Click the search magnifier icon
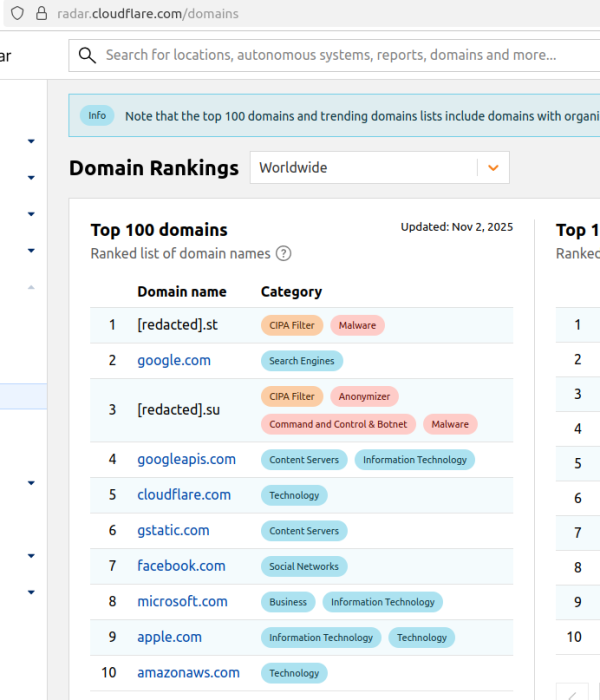The height and width of the screenshot is (700, 600). pos(87,55)
